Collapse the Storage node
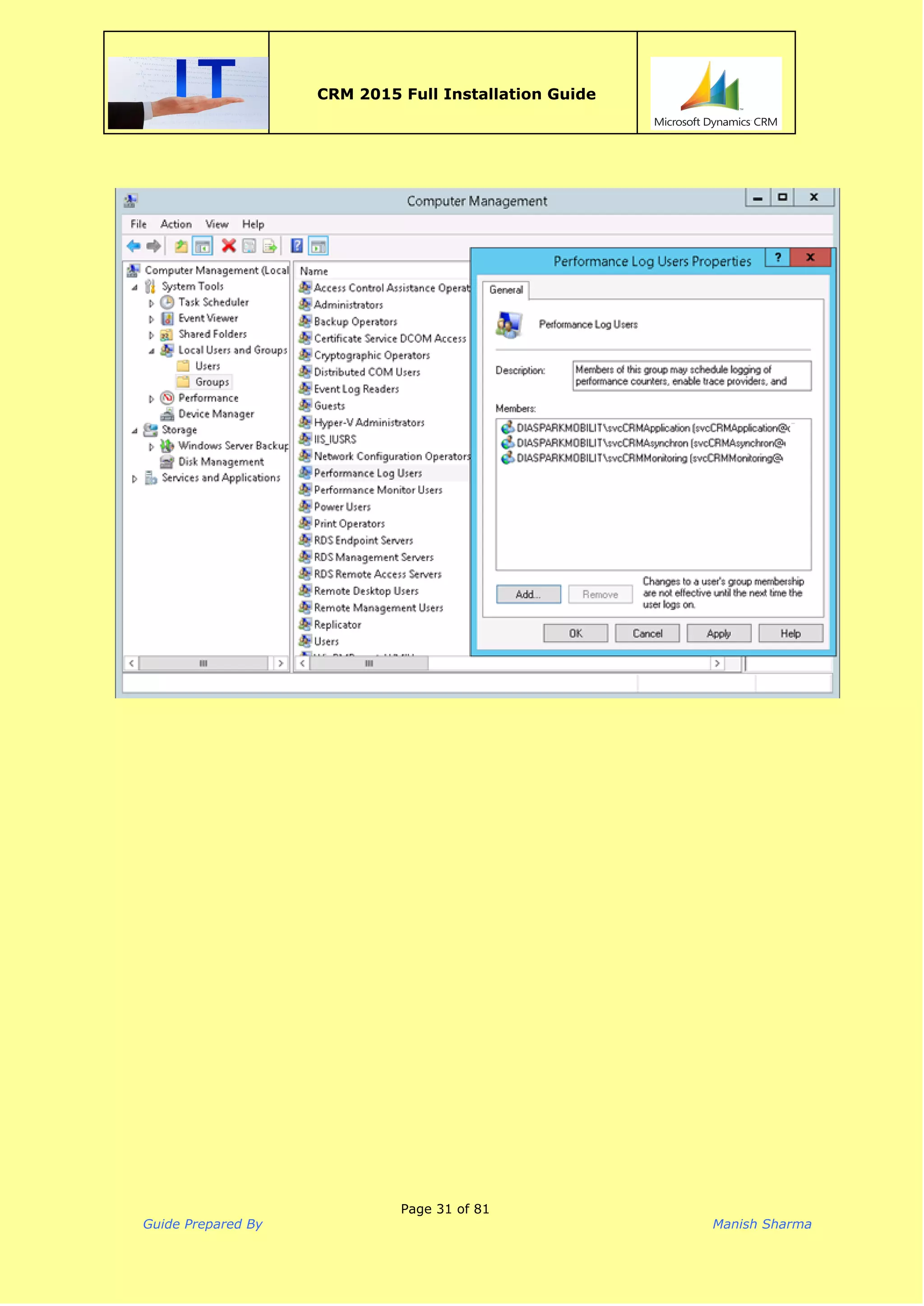This screenshot has height=1306, width=924. [x=135, y=431]
